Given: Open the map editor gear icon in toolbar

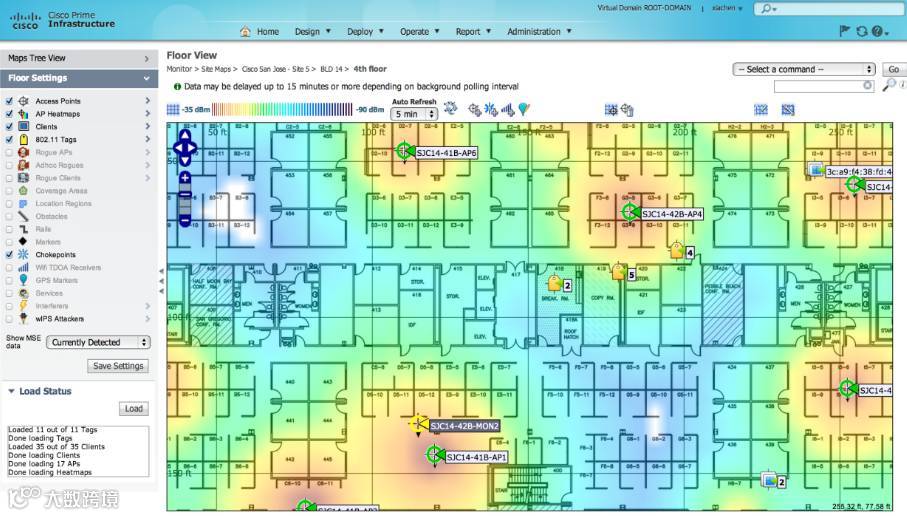Looking at the screenshot, I should pos(611,109).
